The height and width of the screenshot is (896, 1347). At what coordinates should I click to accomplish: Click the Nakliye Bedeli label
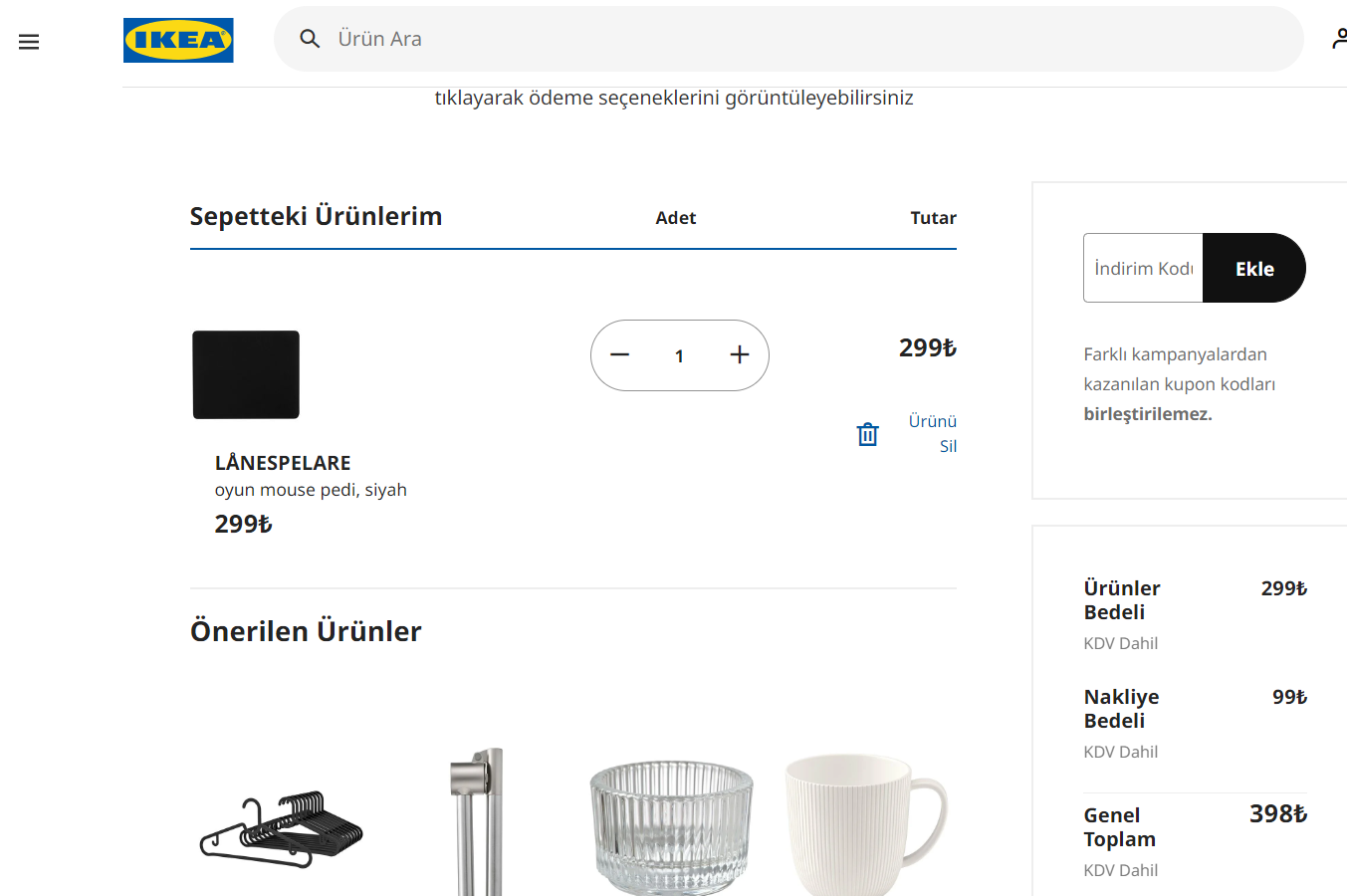pyautogui.click(x=1122, y=709)
